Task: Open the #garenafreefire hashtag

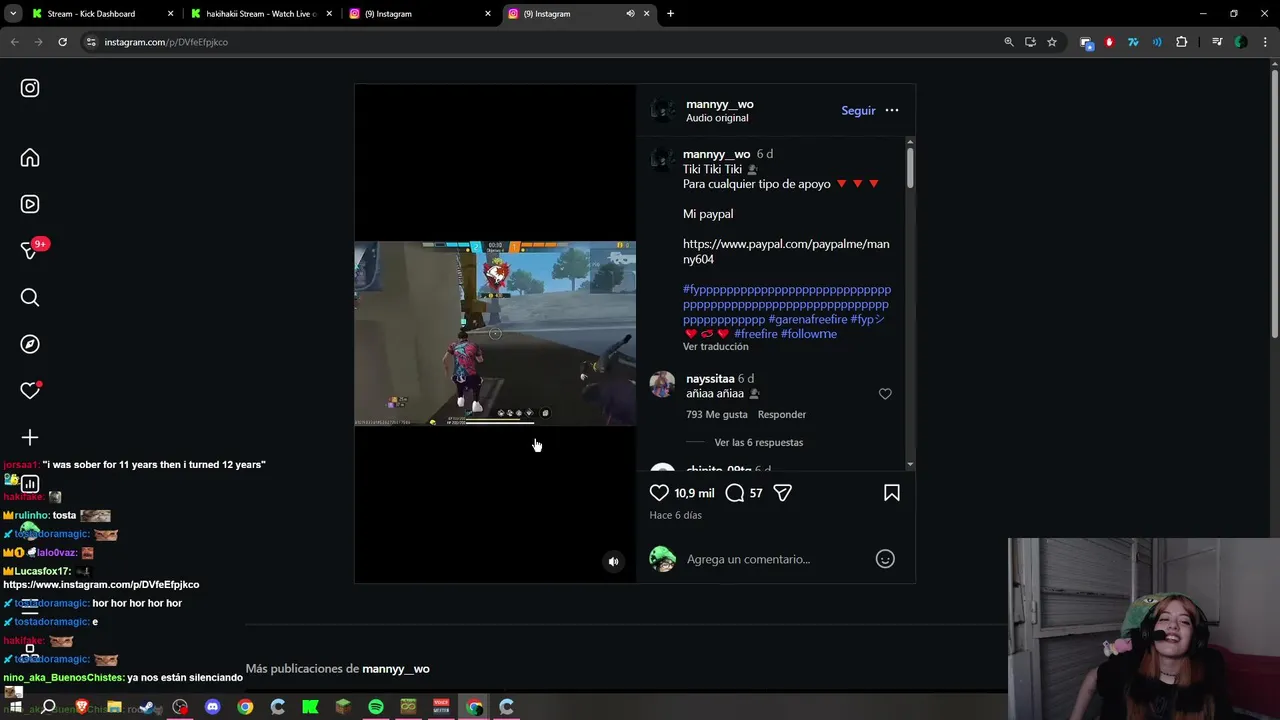Action: 807,319
